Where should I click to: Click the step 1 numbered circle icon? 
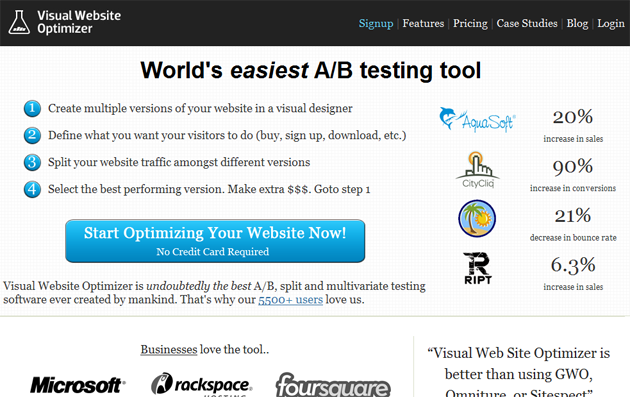[x=32, y=108]
